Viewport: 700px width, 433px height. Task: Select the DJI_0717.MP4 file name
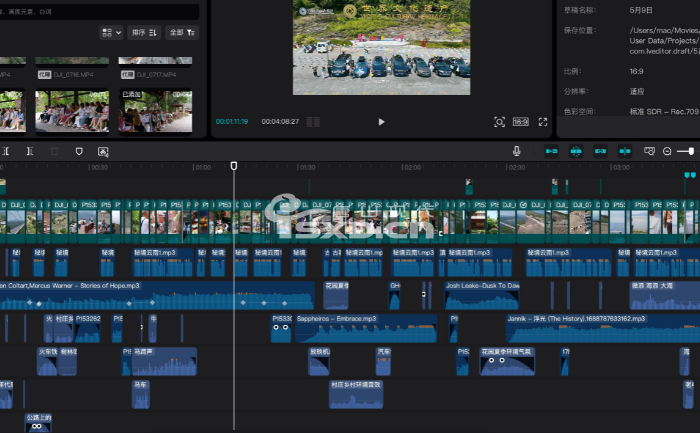click(156, 75)
